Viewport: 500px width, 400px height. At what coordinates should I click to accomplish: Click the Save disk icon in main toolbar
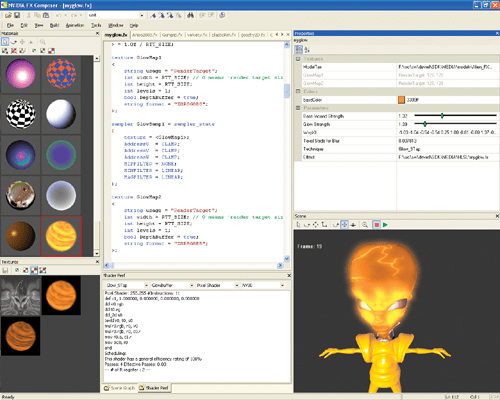[x=17, y=15]
